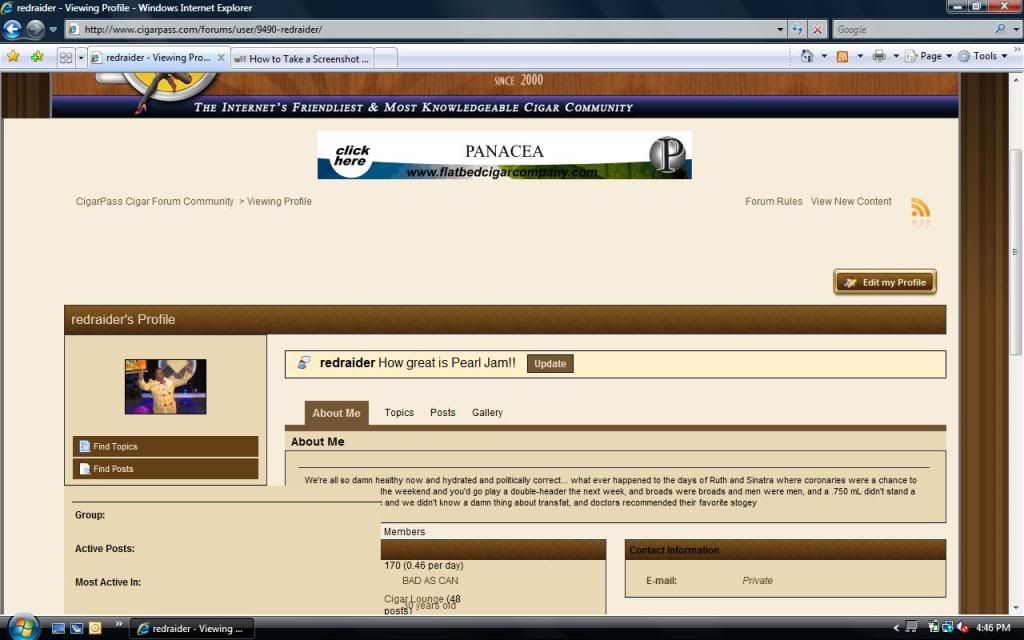Image resolution: width=1024 pixels, height=640 pixels.
Task: Click the Panacea flatbedcigarcompany banner ad
Action: (504, 155)
